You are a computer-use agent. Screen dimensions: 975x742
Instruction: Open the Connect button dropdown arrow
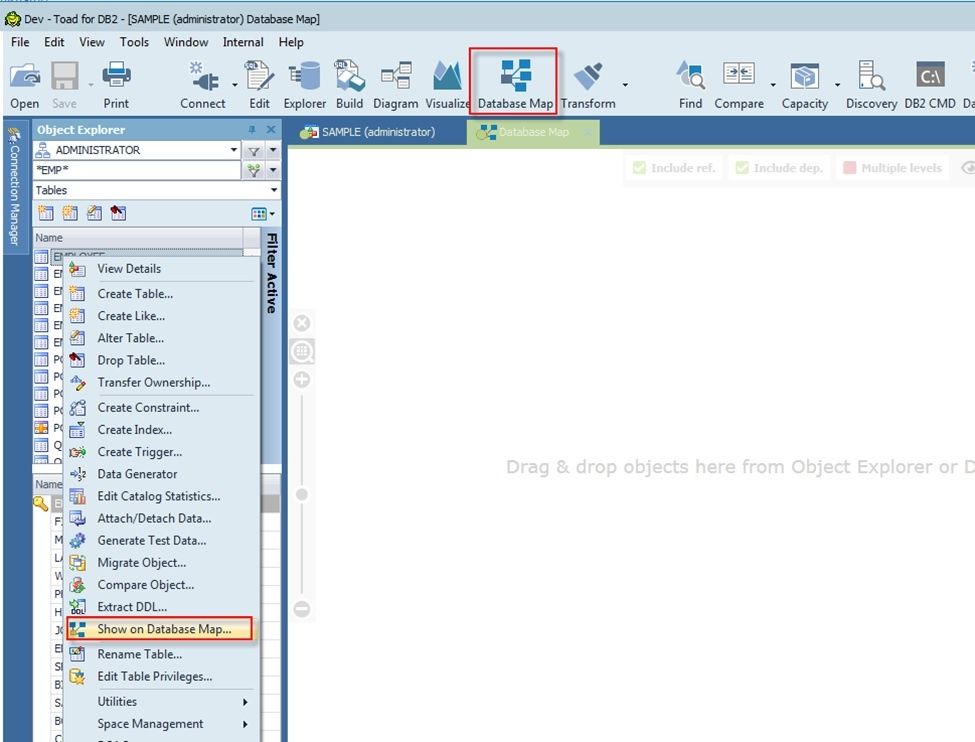tap(234, 84)
